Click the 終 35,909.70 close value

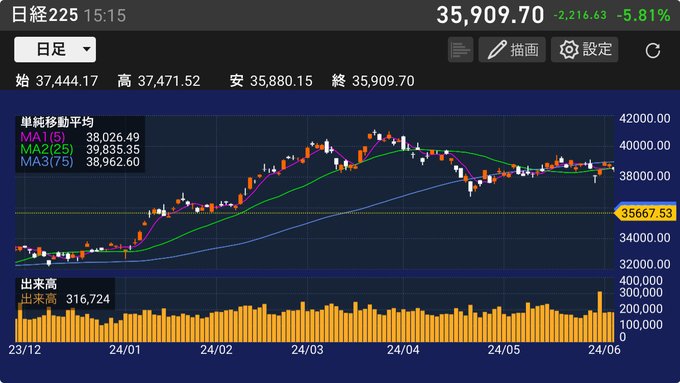(373, 81)
